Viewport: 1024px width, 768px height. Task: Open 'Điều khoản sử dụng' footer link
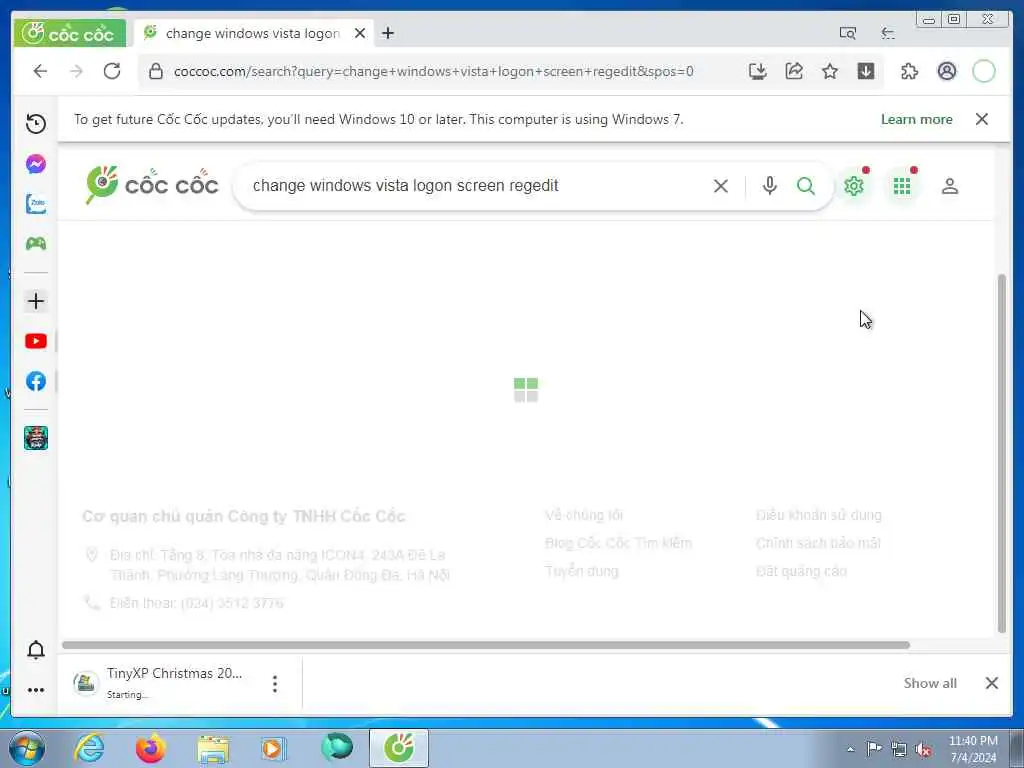pos(819,515)
